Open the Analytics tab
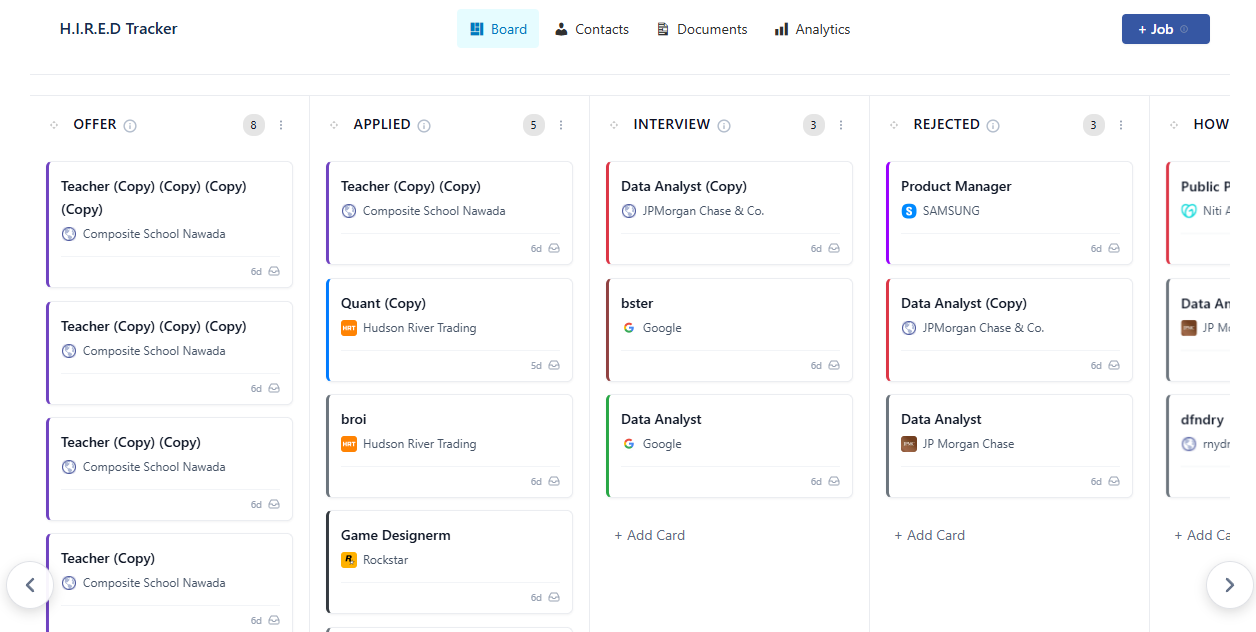The image size is (1256, 632). pos(812,29)
